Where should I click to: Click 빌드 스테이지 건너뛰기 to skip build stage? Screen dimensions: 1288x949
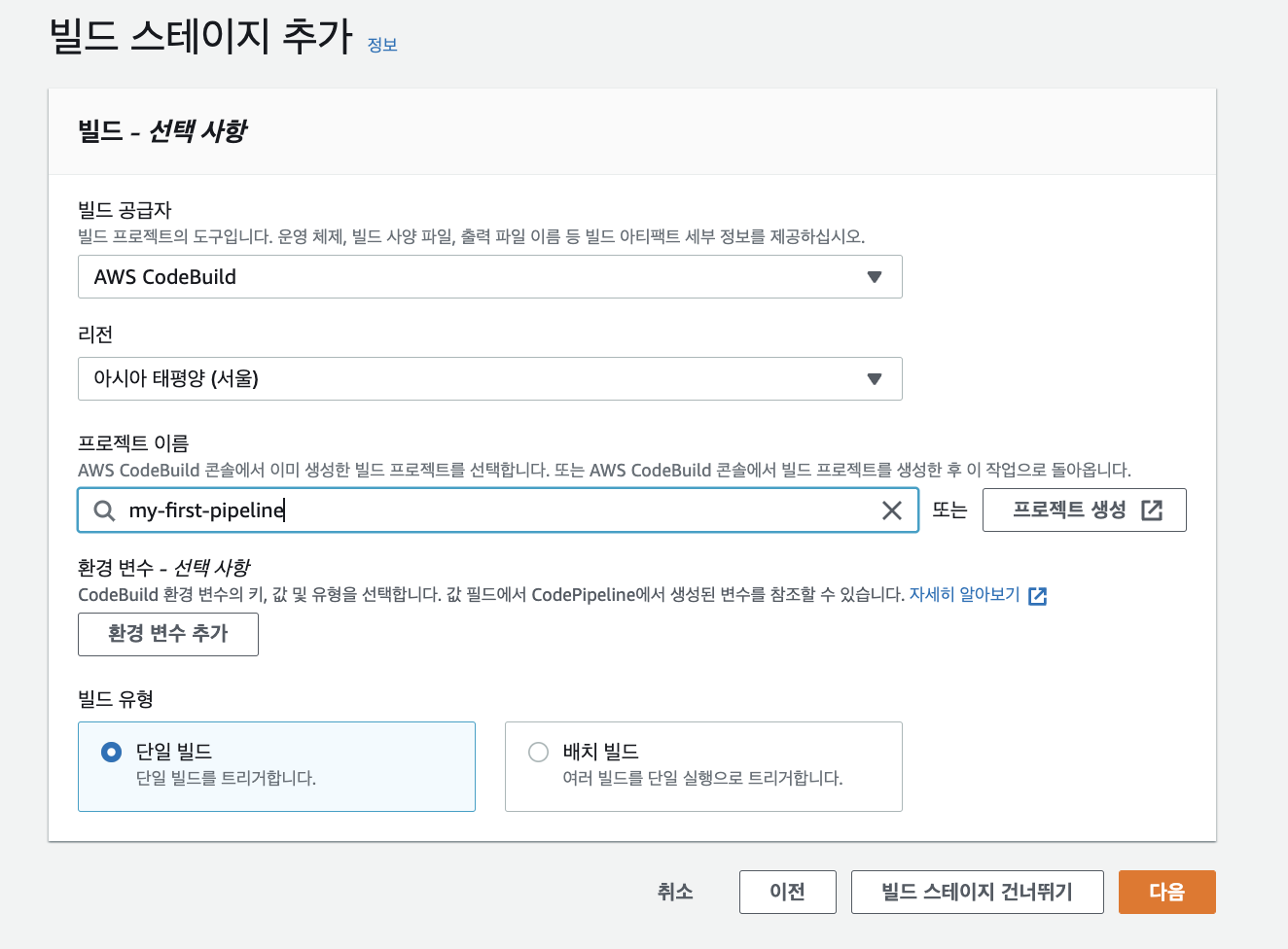pos(978,892)
